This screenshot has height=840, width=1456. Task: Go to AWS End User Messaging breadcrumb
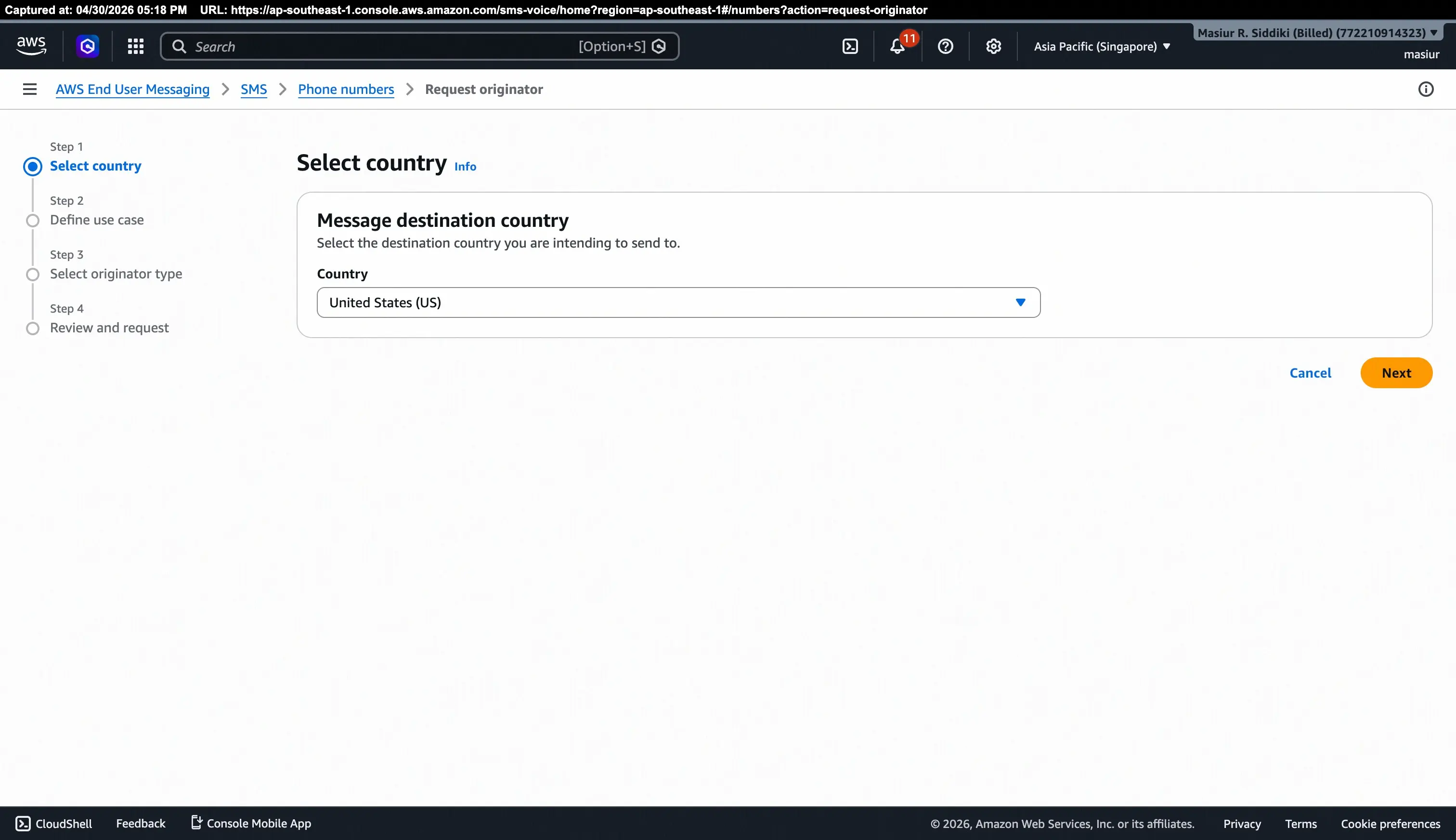132,90
